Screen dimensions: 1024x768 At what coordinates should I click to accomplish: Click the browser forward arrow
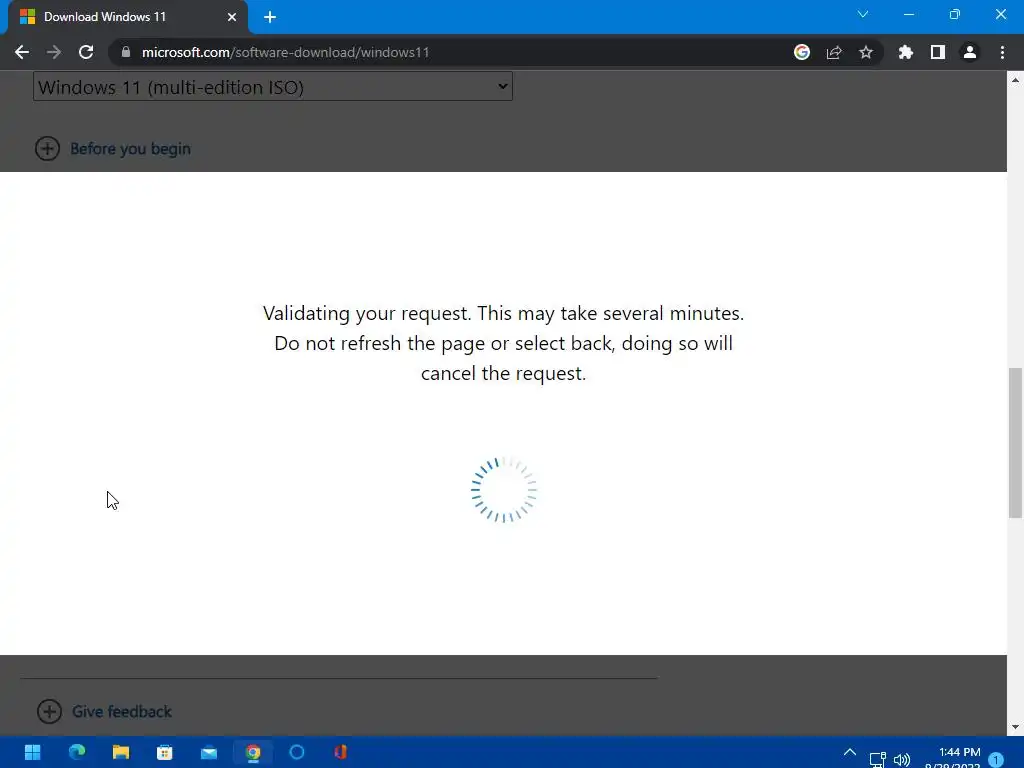point(54,52)
